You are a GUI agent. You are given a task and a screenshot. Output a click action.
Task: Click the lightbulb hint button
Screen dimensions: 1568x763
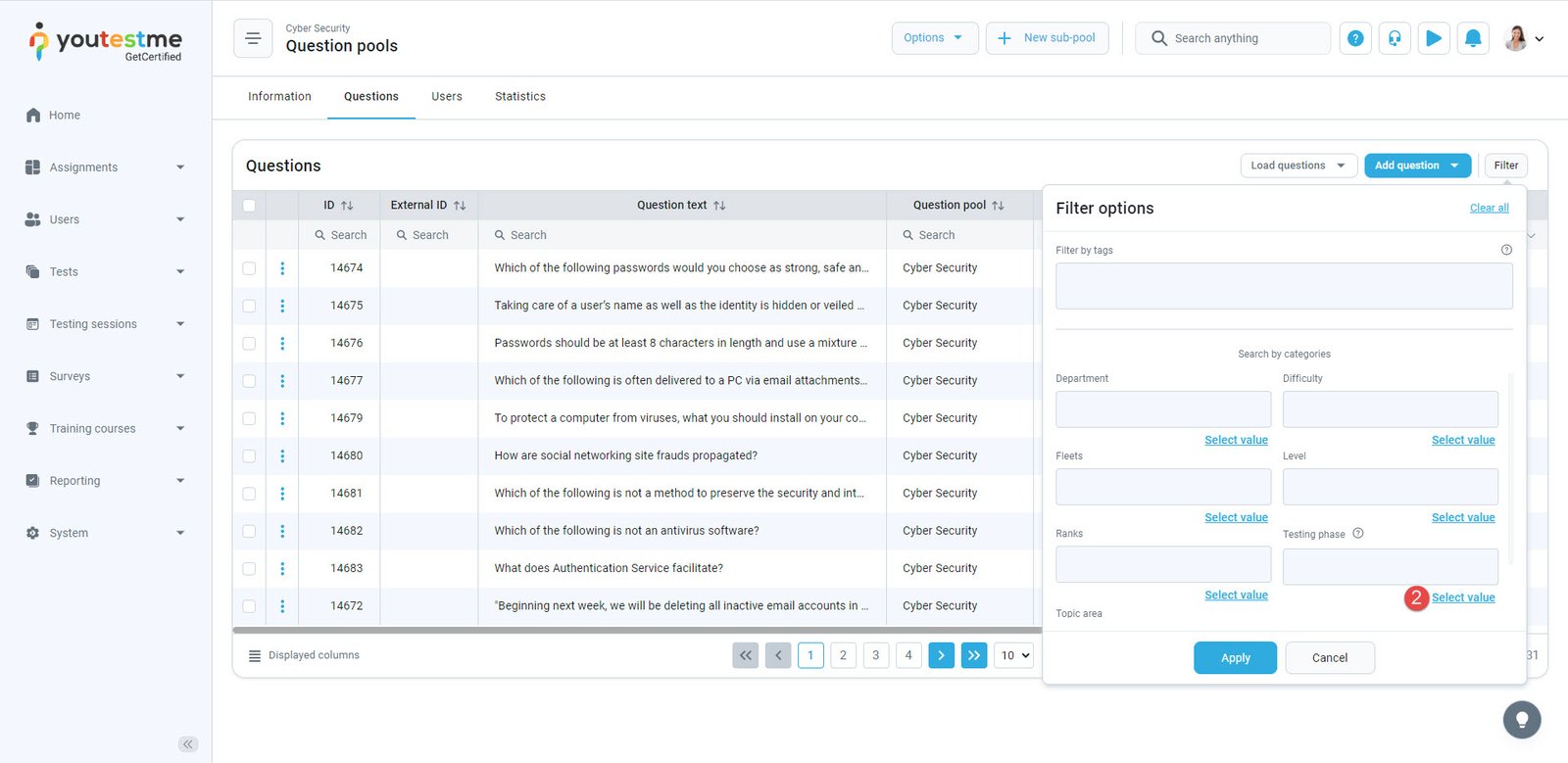(1521, 720)
